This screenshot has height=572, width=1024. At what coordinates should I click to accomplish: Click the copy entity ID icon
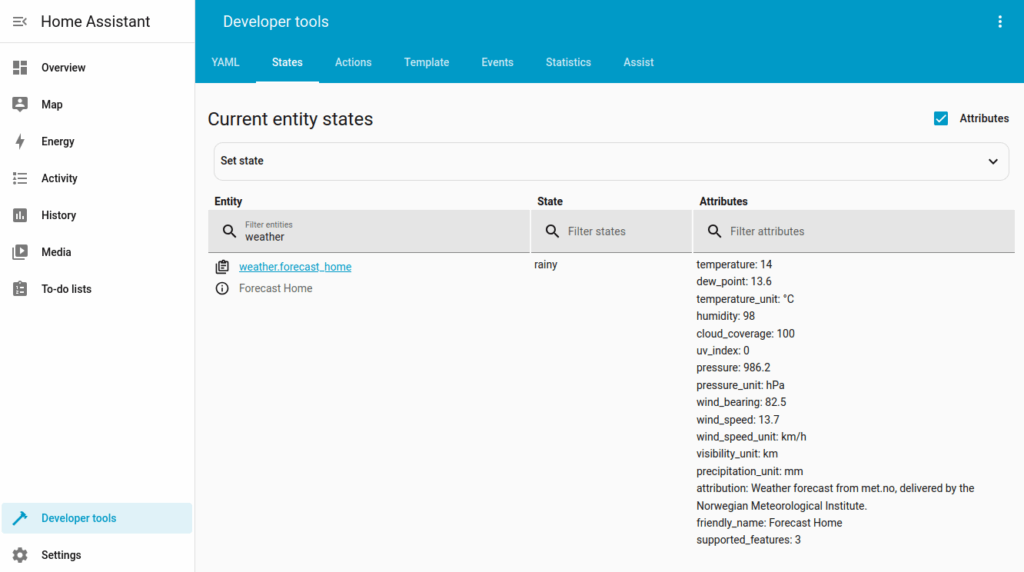[222, 267]
